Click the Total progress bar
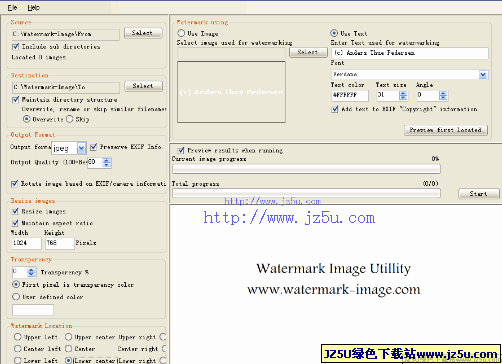The image size is (502, 364). point(306,193)
